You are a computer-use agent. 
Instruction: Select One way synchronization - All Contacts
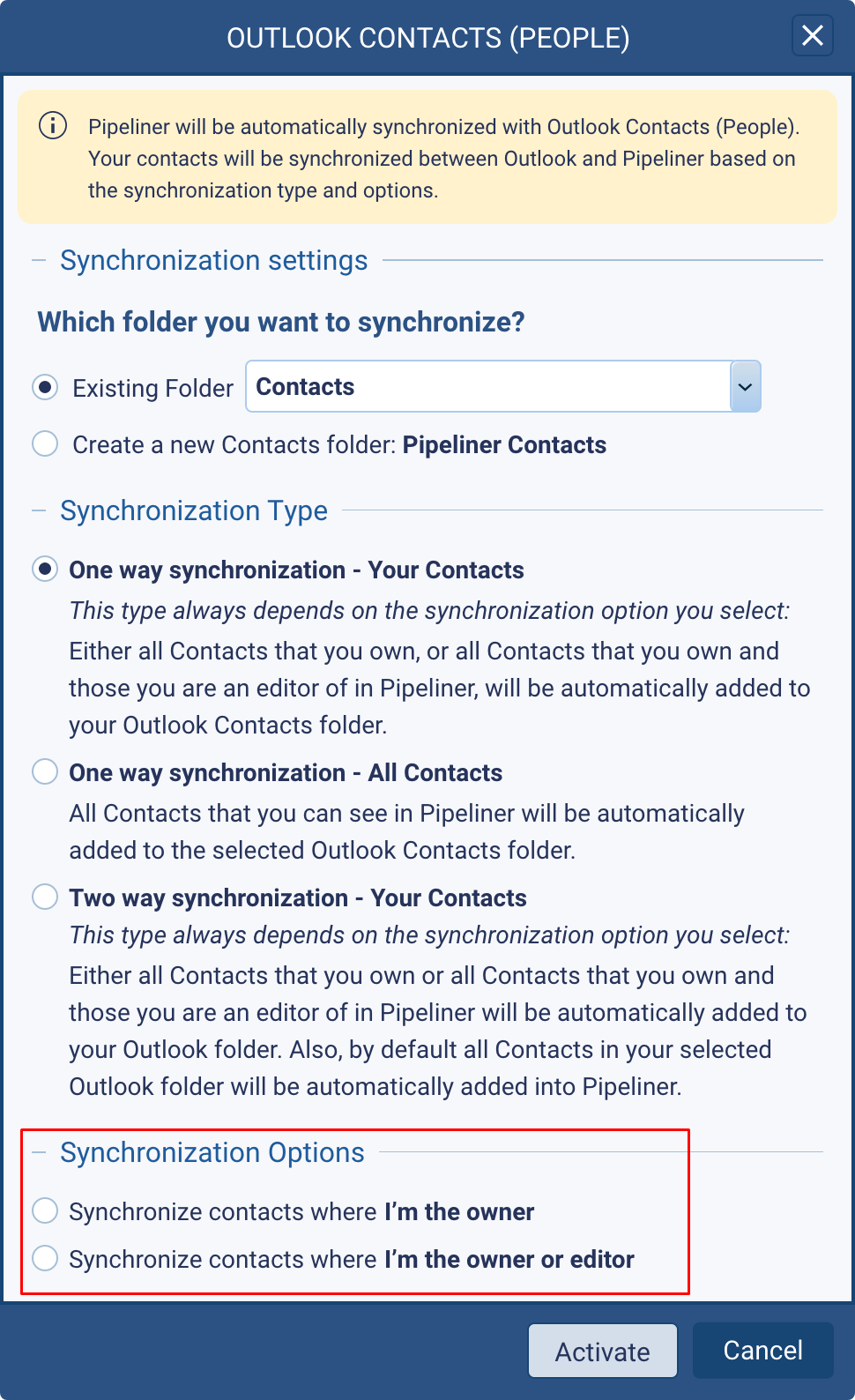pos(45,771)
